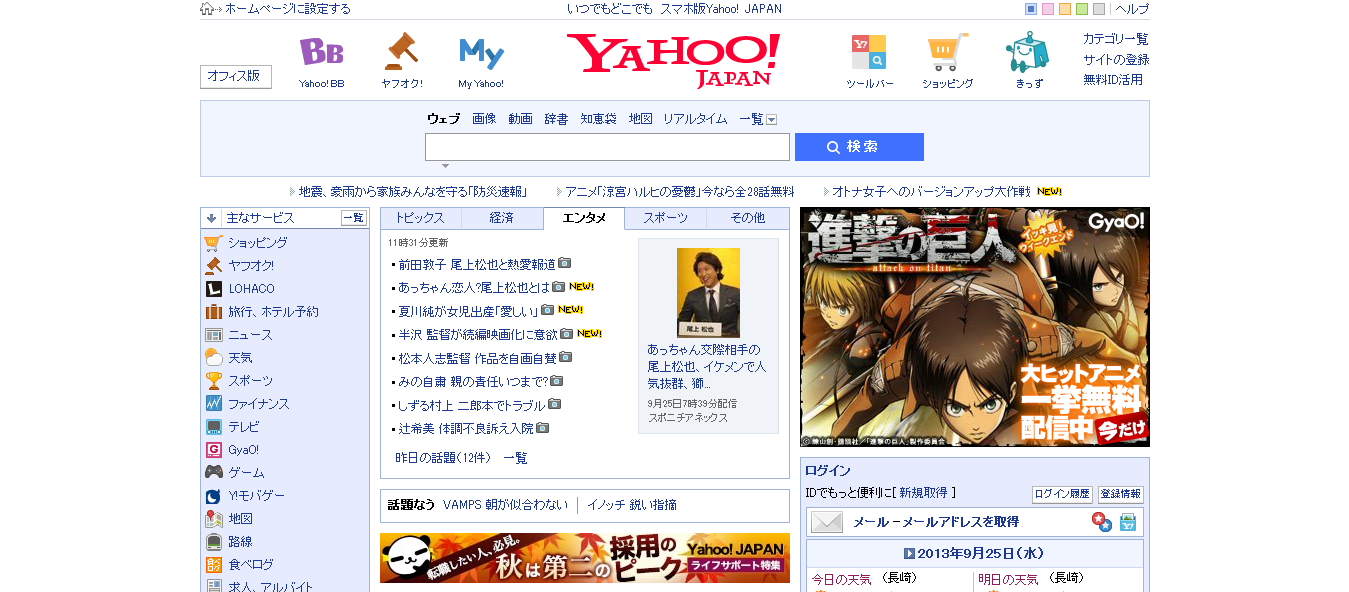Open headline 辻希美 体調不良訴え入院
This screenshot has width=1349, height=592.
pyautogui.click(x=466, y=428)
